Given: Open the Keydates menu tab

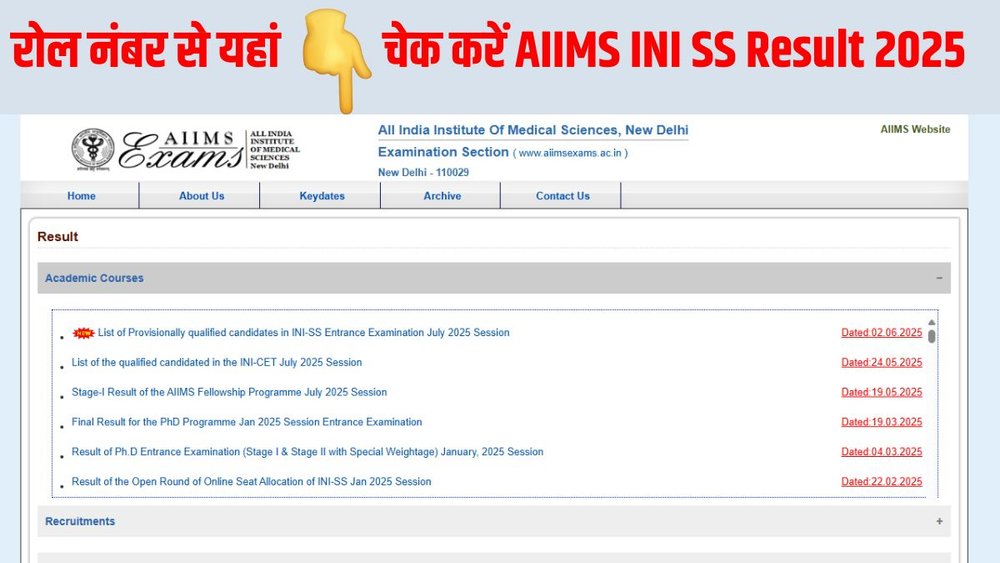Looking at the screenshot, I should 322,196.
